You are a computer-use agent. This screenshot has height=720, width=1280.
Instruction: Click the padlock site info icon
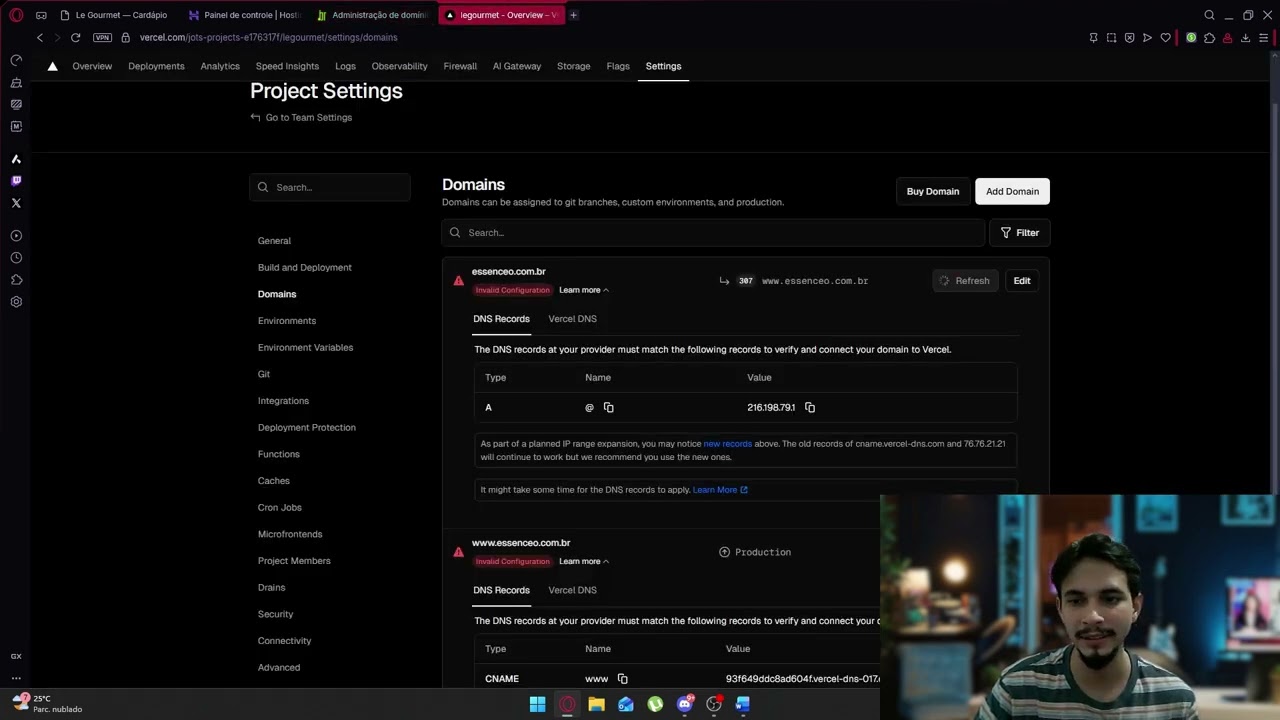(x=125, y=37)
